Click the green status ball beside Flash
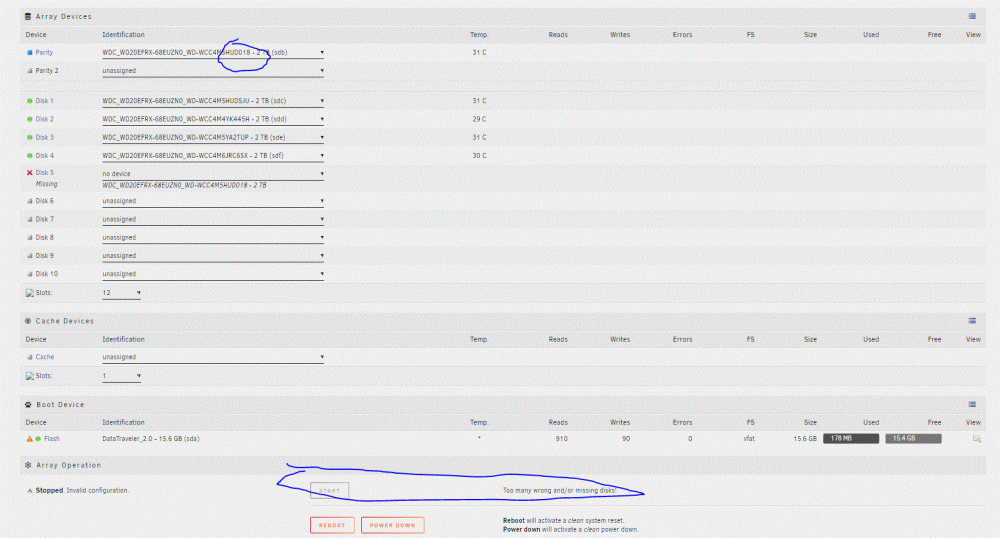This screenshot has width=1000, height=538. point(38,439)
